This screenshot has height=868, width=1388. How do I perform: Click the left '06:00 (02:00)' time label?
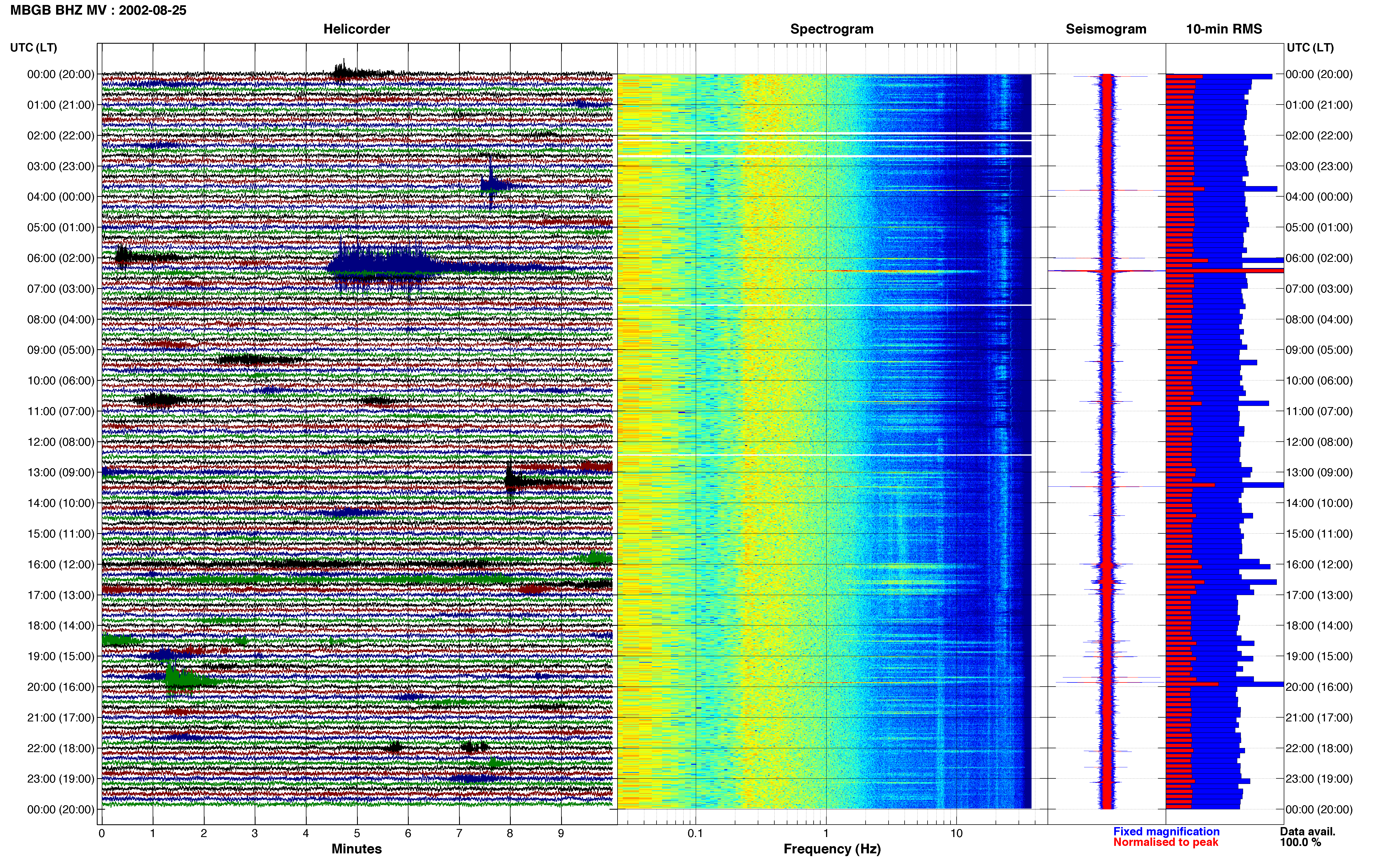61,258
